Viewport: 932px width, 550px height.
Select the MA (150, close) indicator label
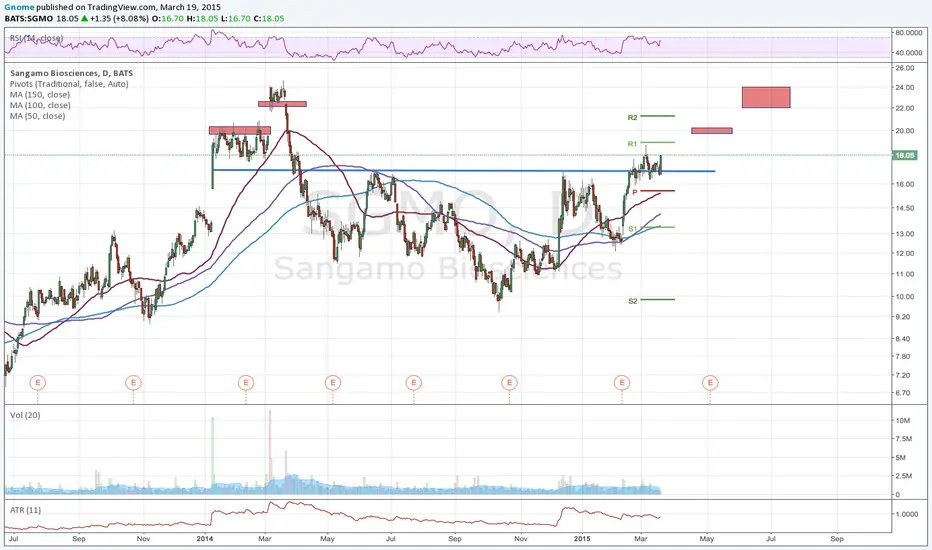click(x=40, y=95)
